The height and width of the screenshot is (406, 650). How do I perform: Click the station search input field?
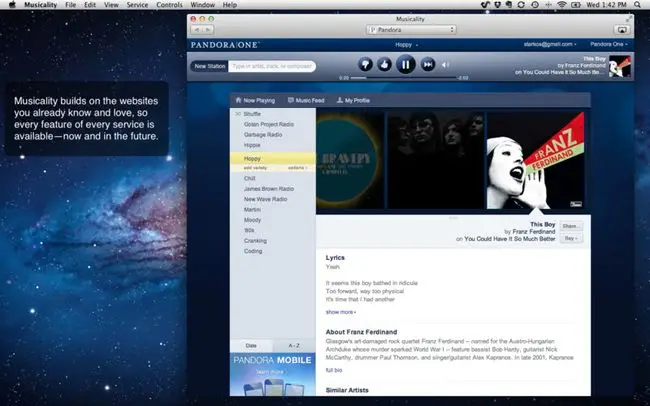(272, 66)
